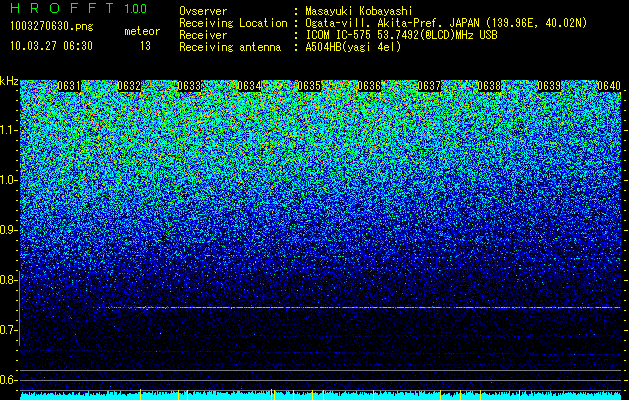Viewport: 629px width, 400px height.
Task: Click the 1.0 frequency axis label
Action: [x=8, y=180]
